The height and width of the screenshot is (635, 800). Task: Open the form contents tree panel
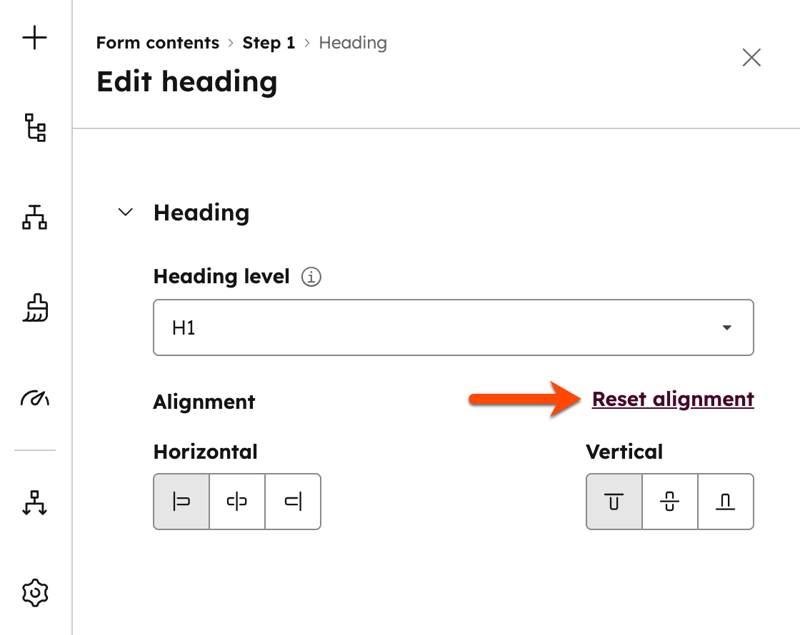point(35,129)
